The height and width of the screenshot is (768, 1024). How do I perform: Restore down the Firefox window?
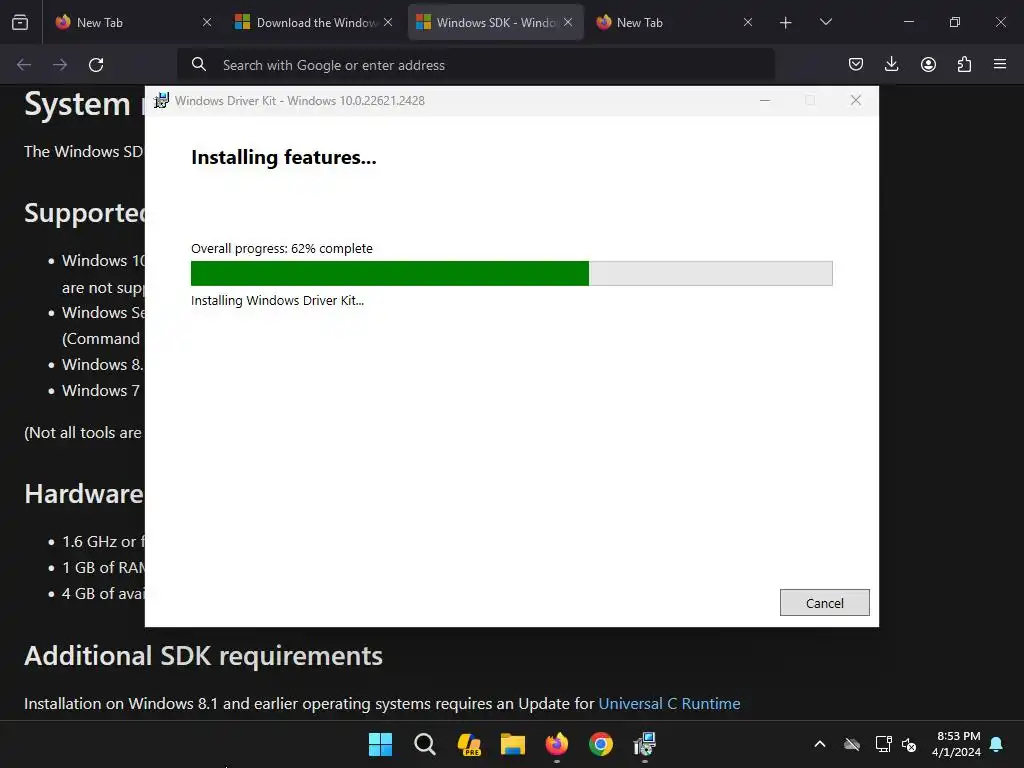tap(955, 22)
